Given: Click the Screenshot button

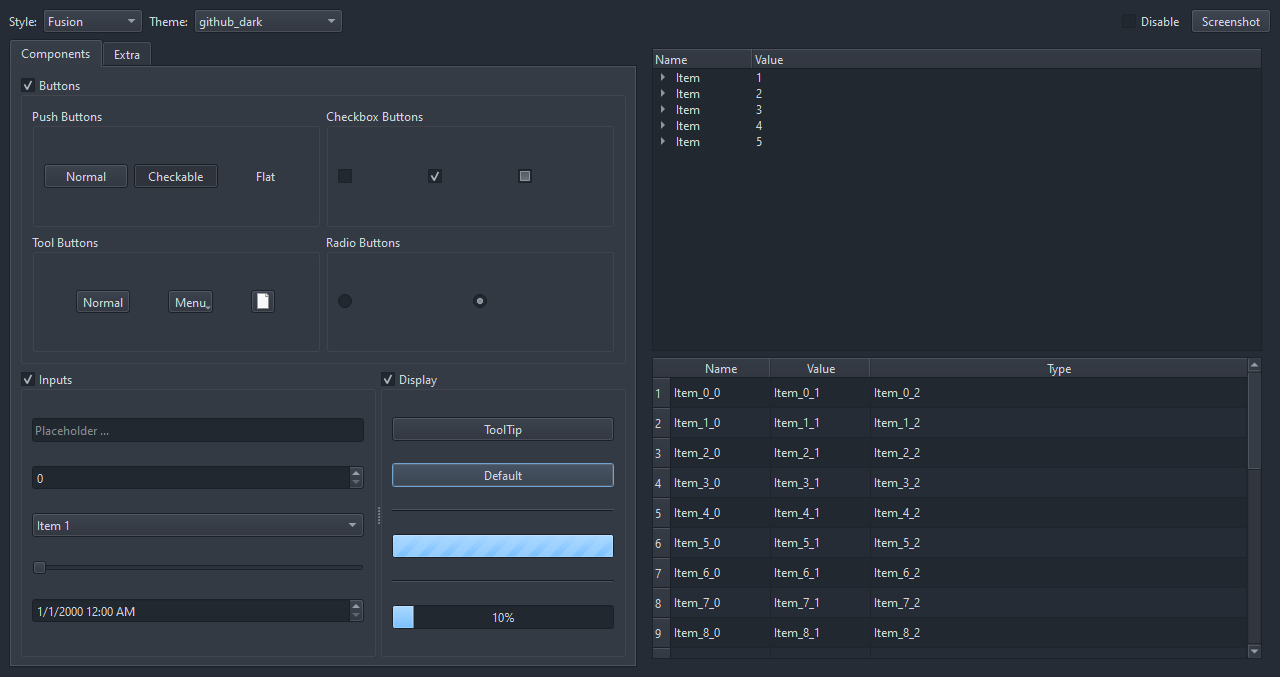Looking at the screenshot, I should click(x=1230, y=21).
